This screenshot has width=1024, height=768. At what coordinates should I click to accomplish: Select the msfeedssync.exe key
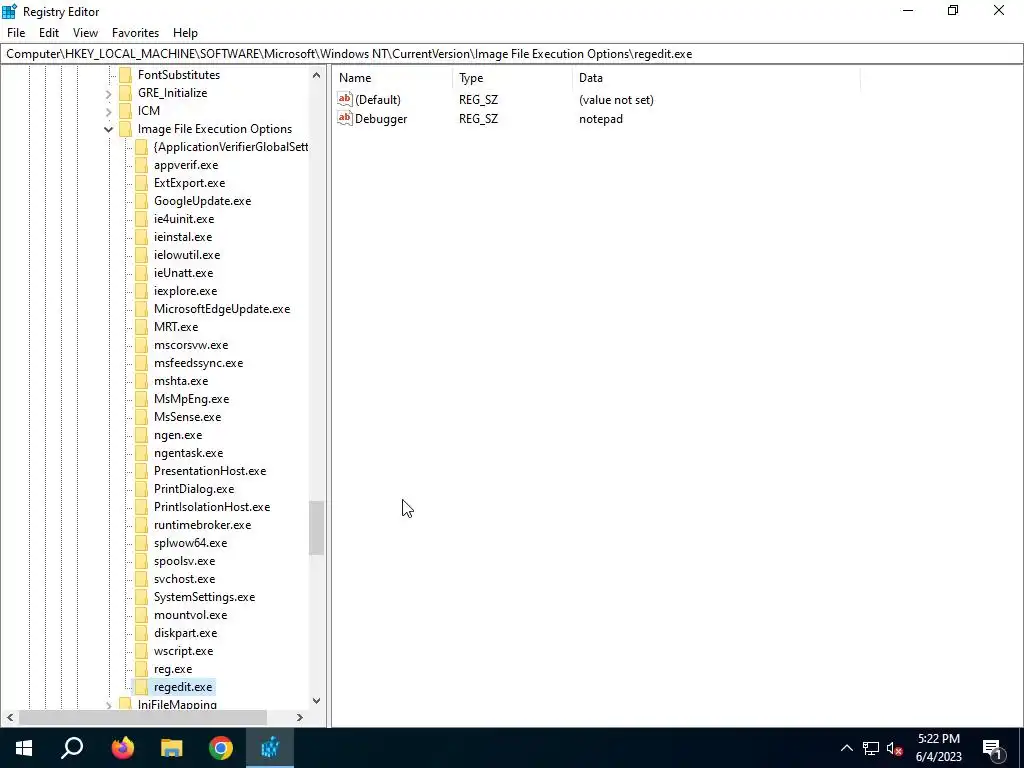[199, 363]
